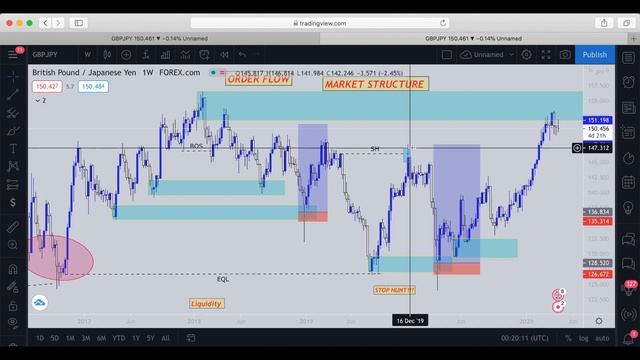Select the zoom in tool
The image size is (640, 360).
(13, 244)
